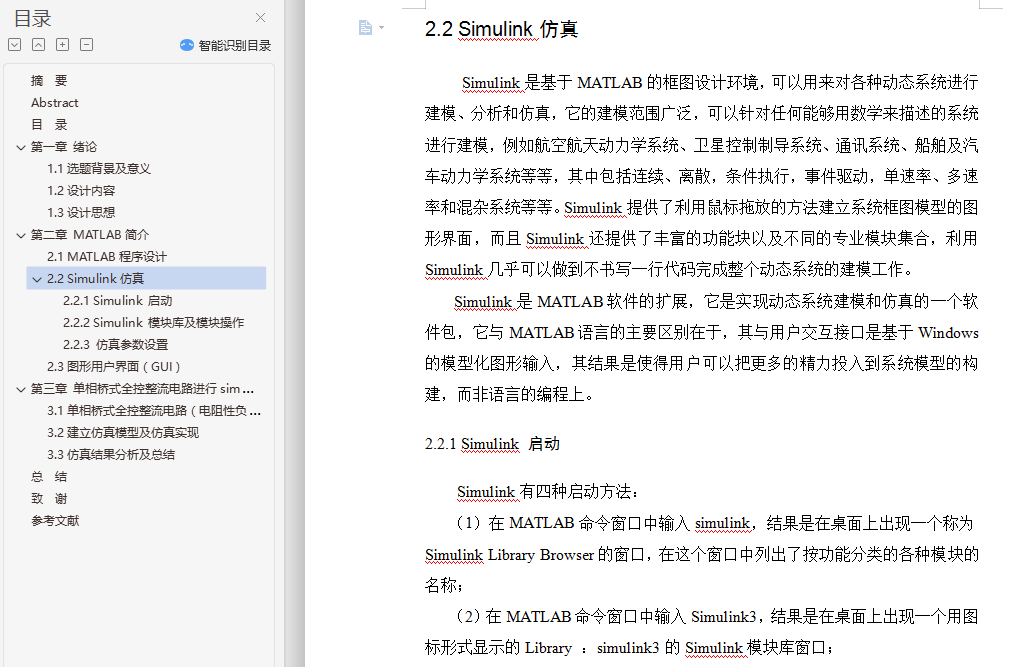
Task: Jump to 2.2.2 Simulink 模块库及模块操作
Action: point(153,322)
